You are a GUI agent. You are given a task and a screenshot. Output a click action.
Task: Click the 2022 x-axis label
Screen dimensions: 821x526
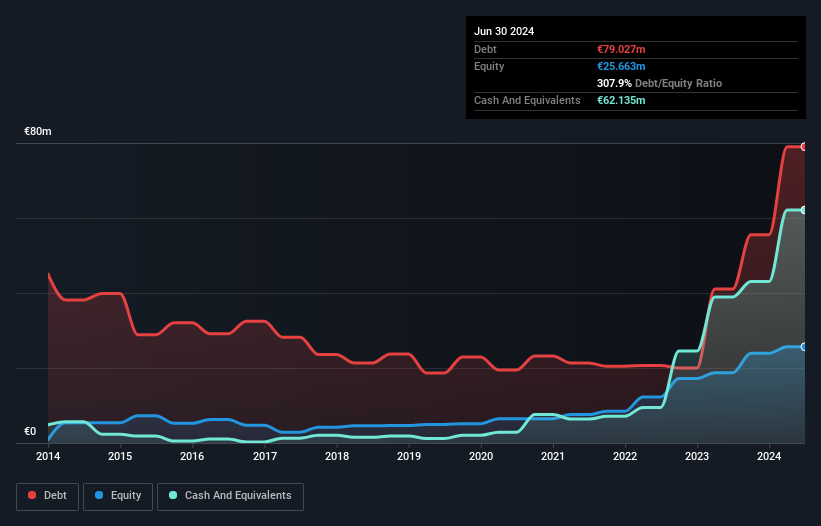click(625, 456)
